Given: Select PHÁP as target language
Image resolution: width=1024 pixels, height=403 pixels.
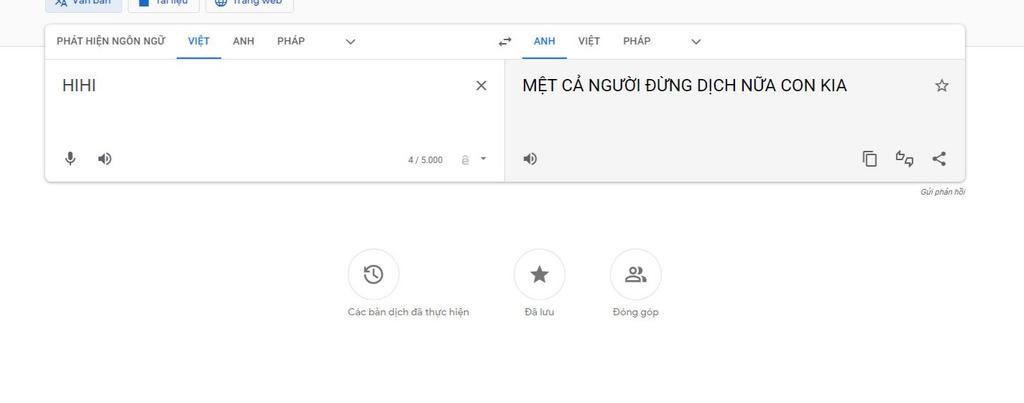Looking at the screenshot, I should (636, 41).
